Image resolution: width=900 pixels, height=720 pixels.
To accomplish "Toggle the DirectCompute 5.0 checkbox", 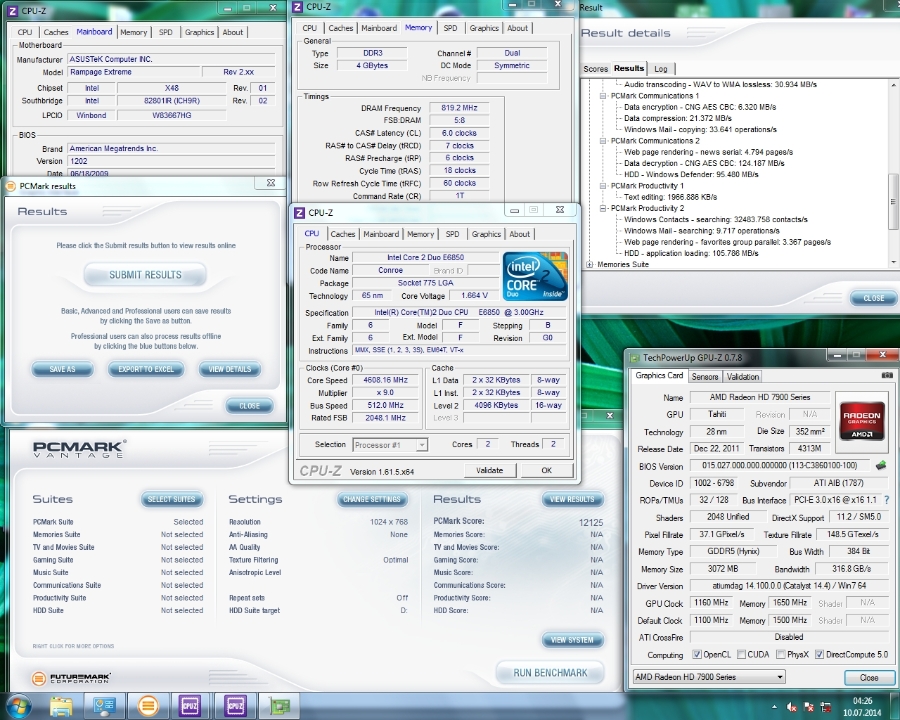I will pyautogui.click(x=820, y=655).
